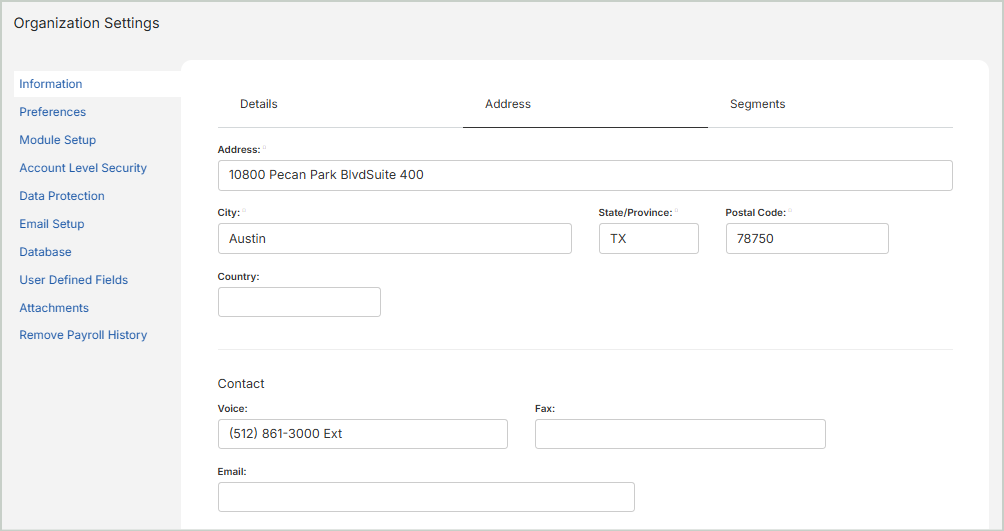Image resolution: width=1004 pixels, height=531 pixels.
Task: Open the Information settings section
Action: tap(51, 84)
